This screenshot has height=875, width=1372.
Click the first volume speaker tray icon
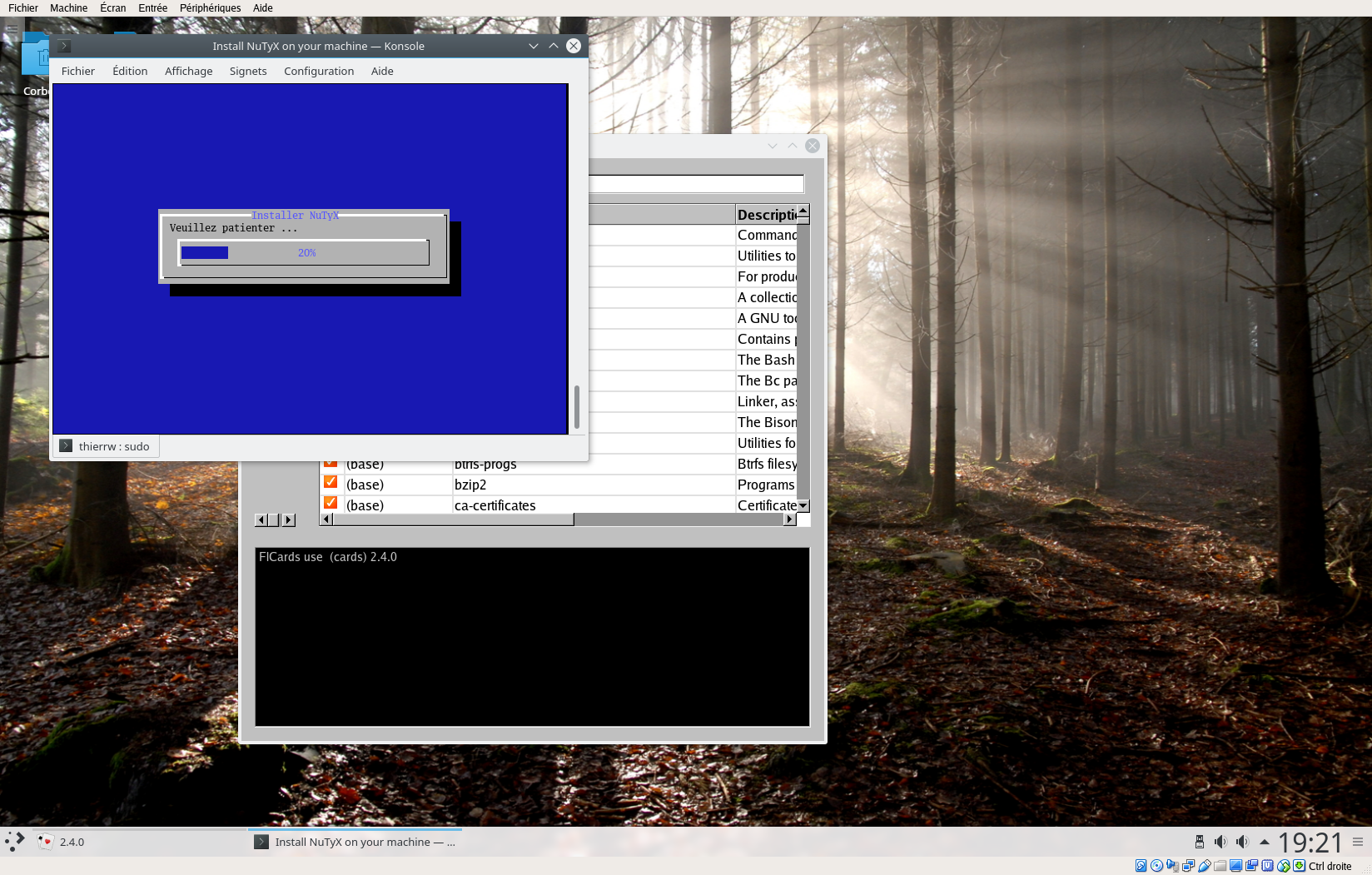pyautogui.click(x=1220, y=842)
